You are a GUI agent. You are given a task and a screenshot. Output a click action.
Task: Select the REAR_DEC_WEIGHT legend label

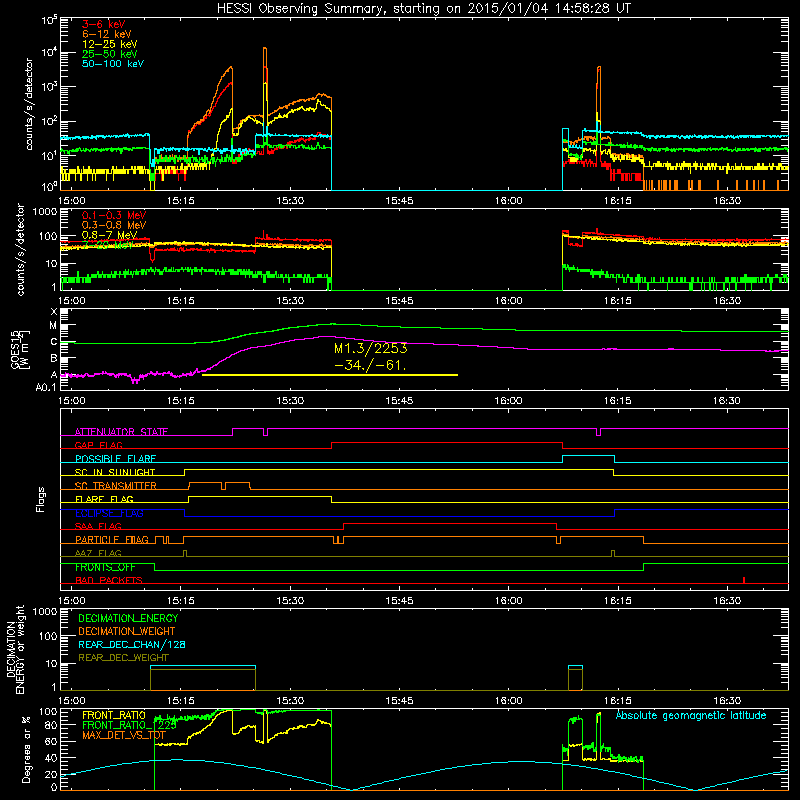coord(123,658)
